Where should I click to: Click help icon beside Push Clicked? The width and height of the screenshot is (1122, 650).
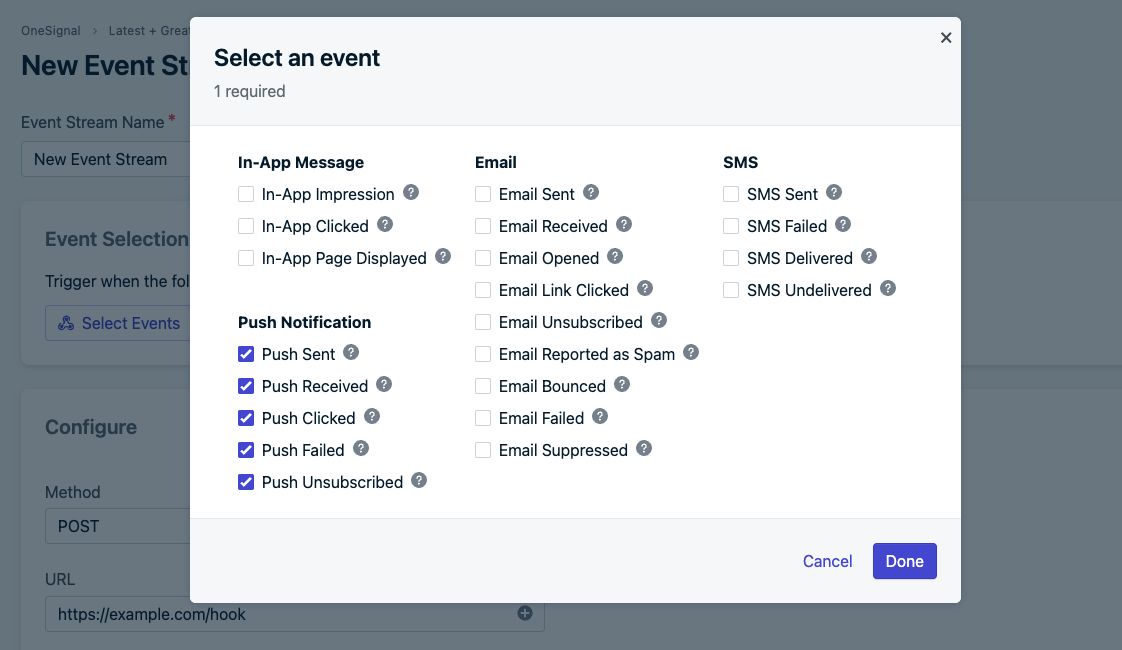(x=371, y=417)
